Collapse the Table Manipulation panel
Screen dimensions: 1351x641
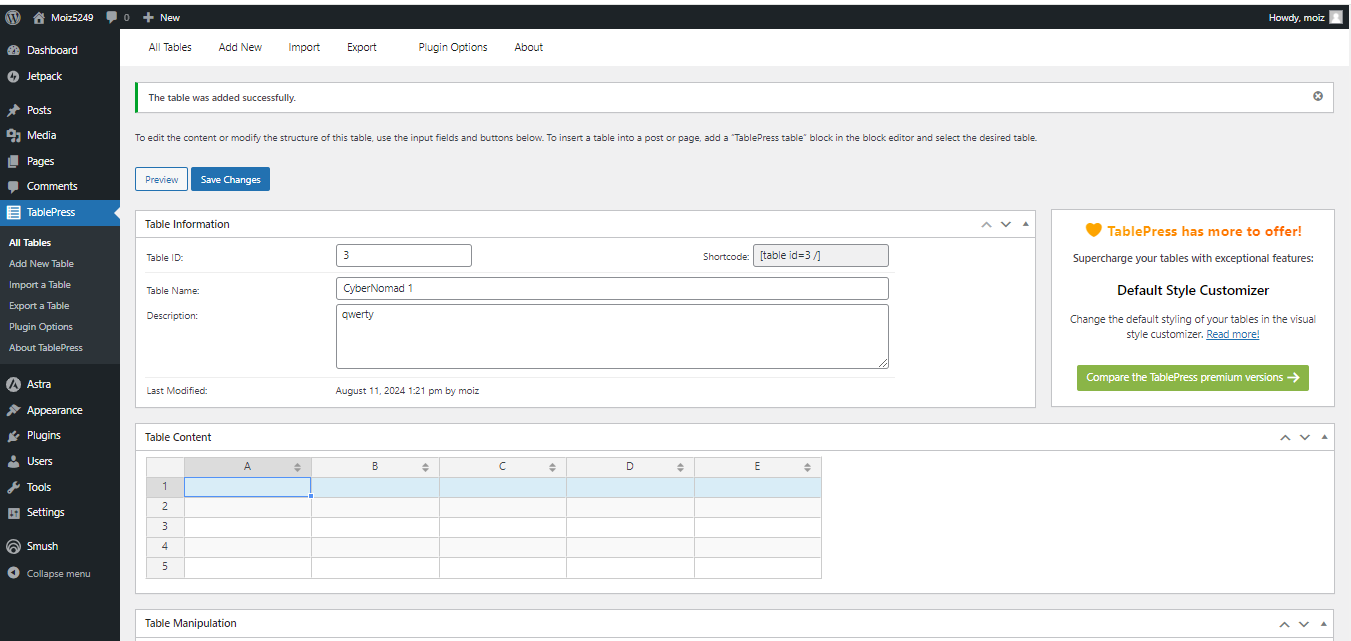click(1324, 623)
